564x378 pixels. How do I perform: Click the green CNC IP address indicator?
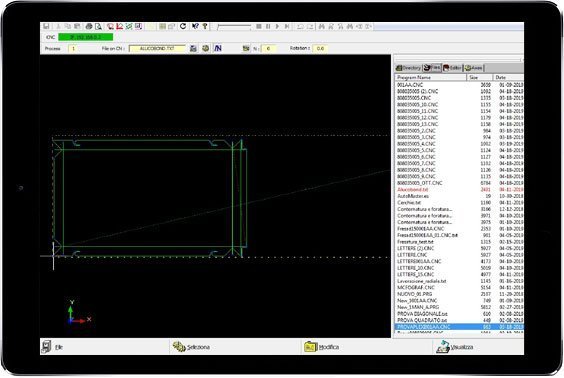(x=86, y=37)
